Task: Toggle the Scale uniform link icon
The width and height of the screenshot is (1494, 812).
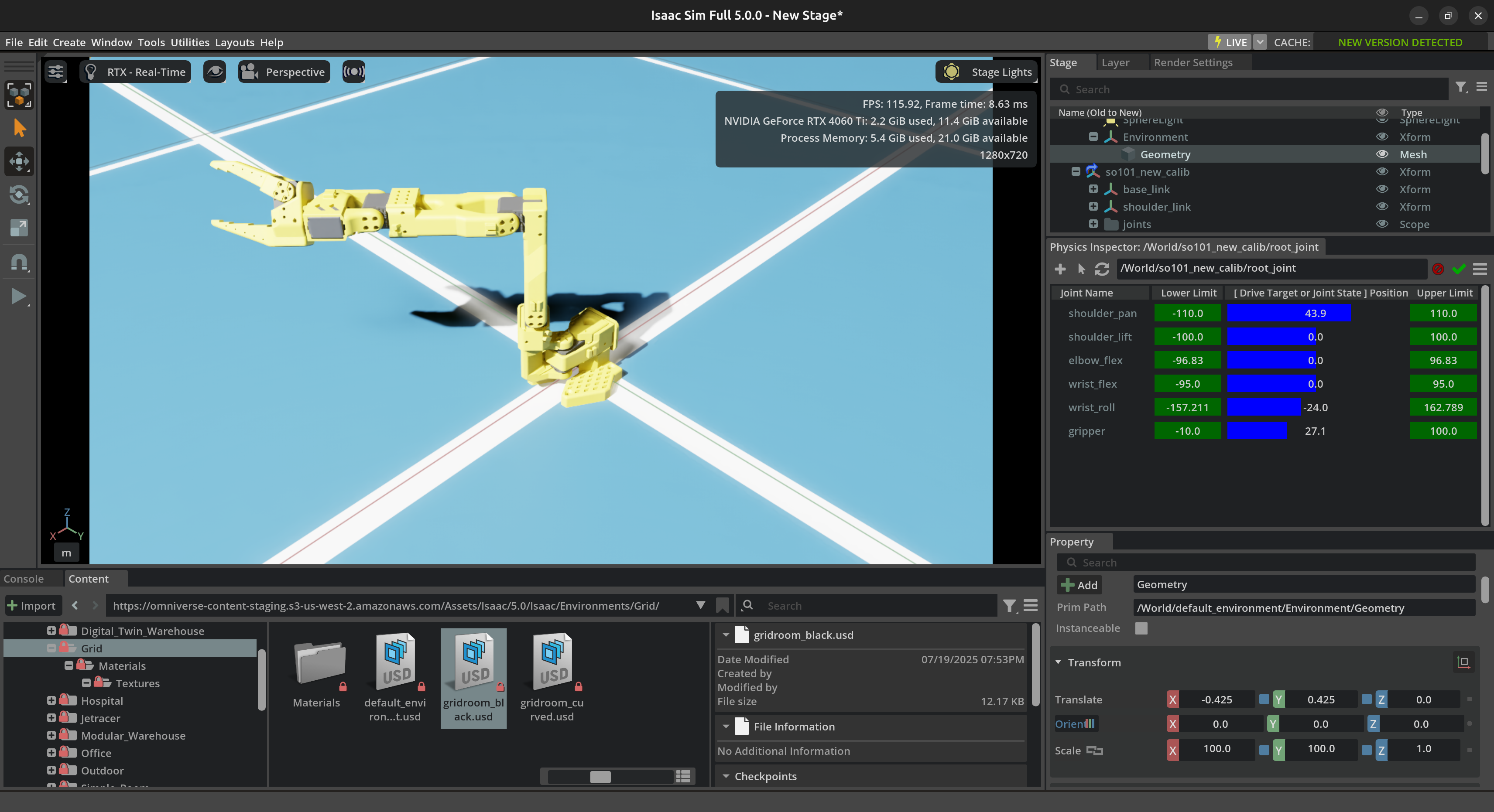Action: point(1094,750)
